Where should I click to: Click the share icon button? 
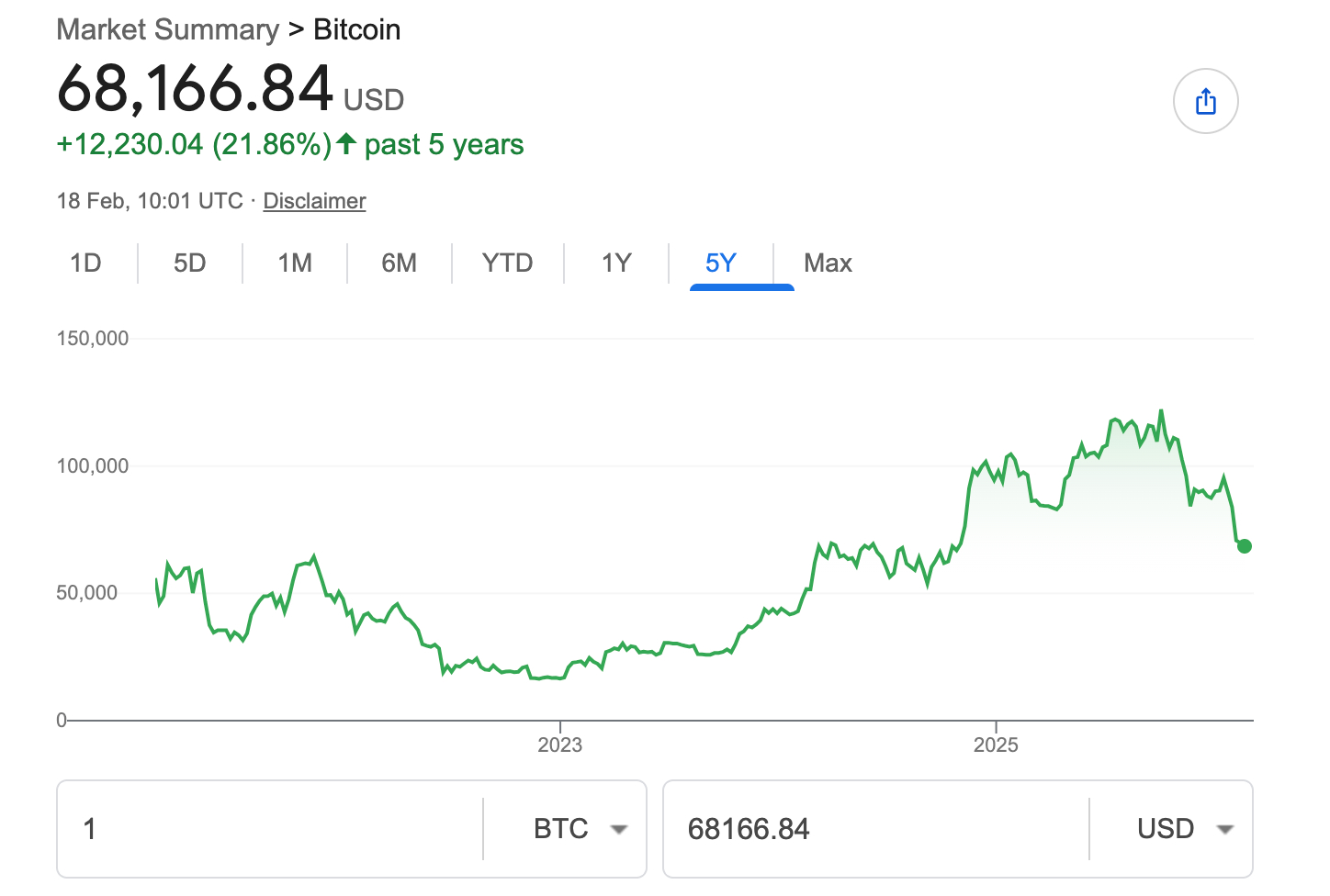click(x=1205, y=101)
